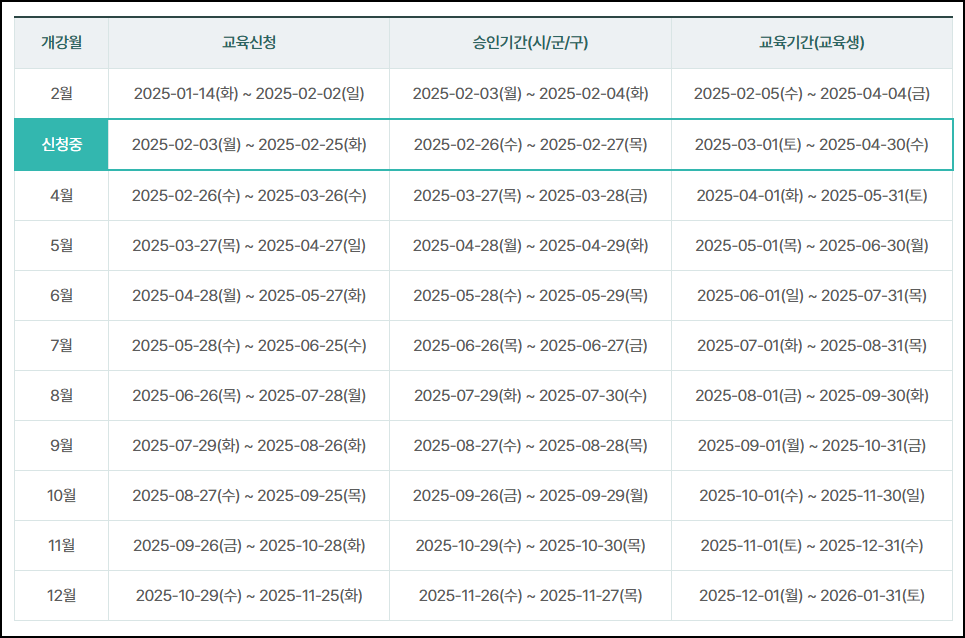The height and width of the screenshot is (638, 965).
Task: Select the 5월 row label
Action: click(x=62, y=245)
